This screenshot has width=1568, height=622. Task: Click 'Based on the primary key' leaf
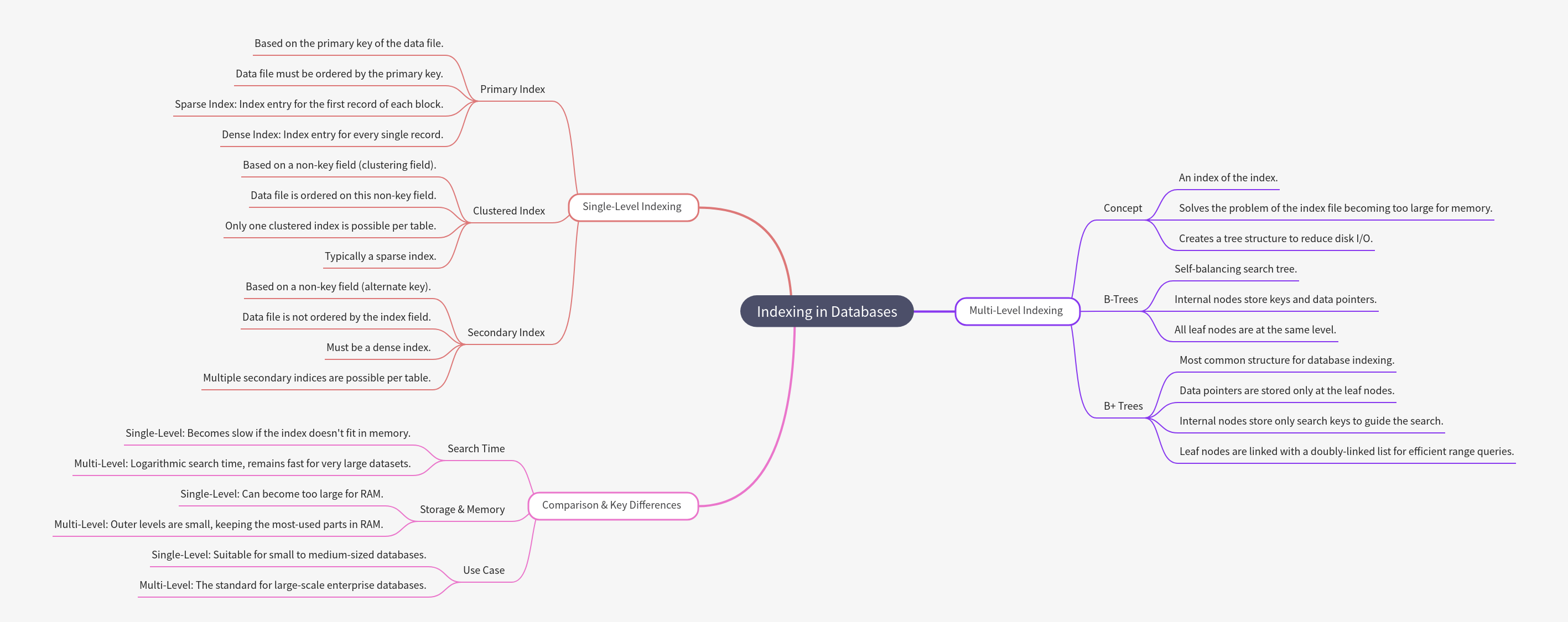click(x=348, y=43)
